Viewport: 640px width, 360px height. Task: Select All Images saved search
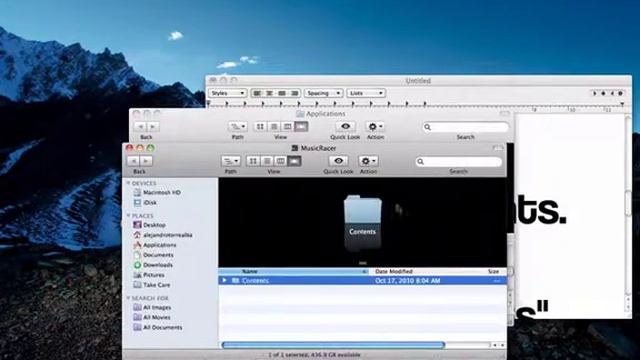click(152, 307)
